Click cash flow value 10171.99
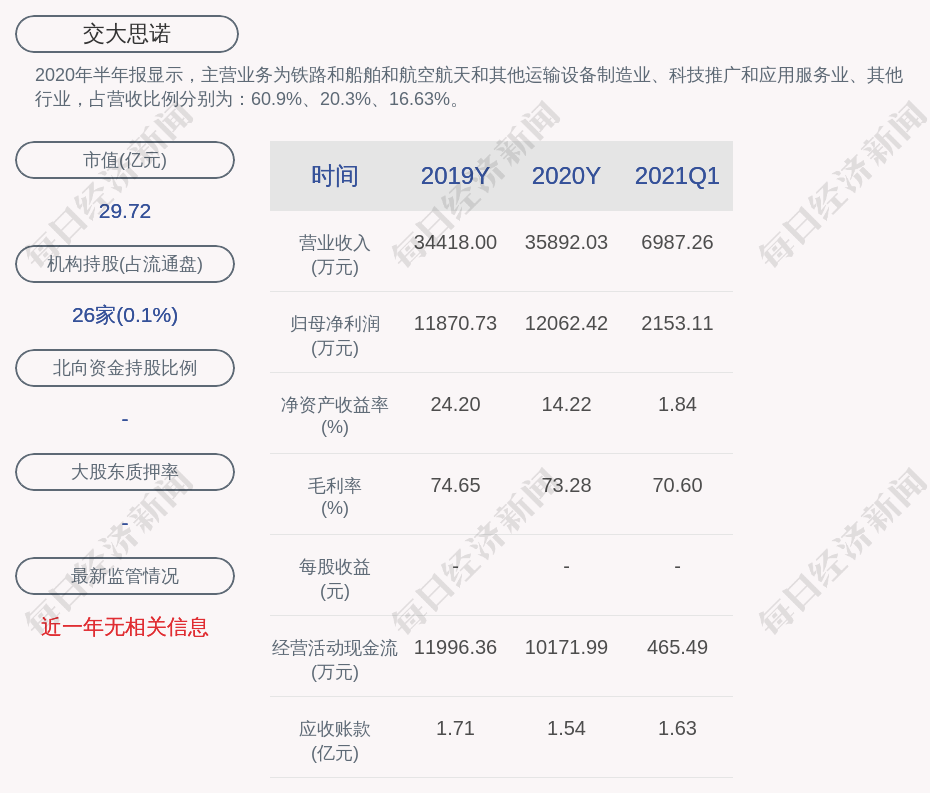The width and height of the screenshot is (930, 793). pos(566,647)
